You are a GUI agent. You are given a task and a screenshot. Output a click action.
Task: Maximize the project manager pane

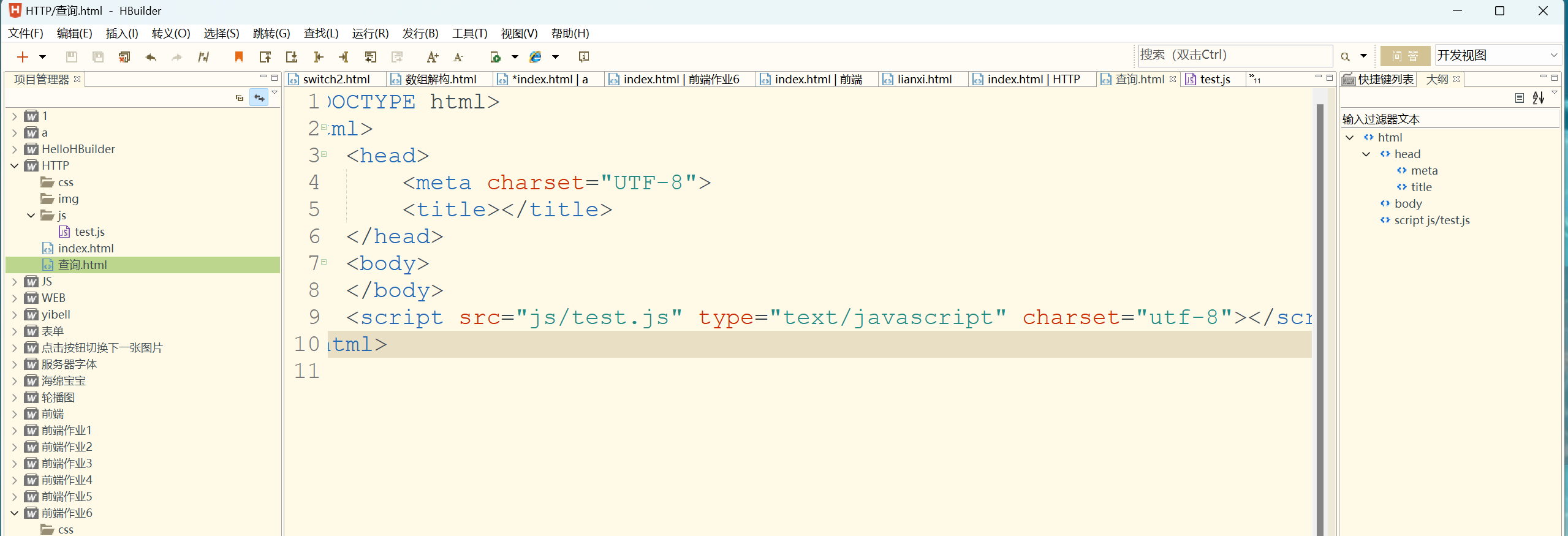[275, 77]
